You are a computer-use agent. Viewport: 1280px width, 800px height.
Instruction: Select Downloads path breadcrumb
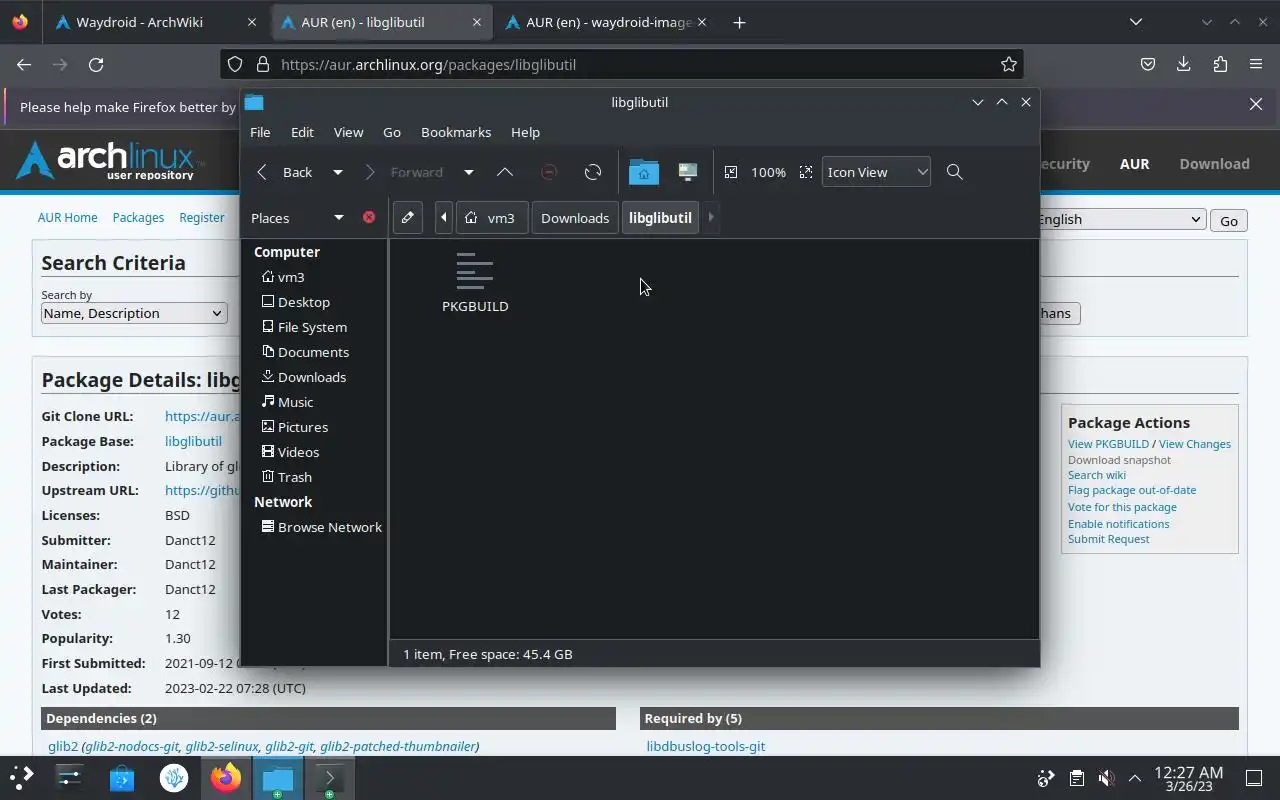coord(575,218)
